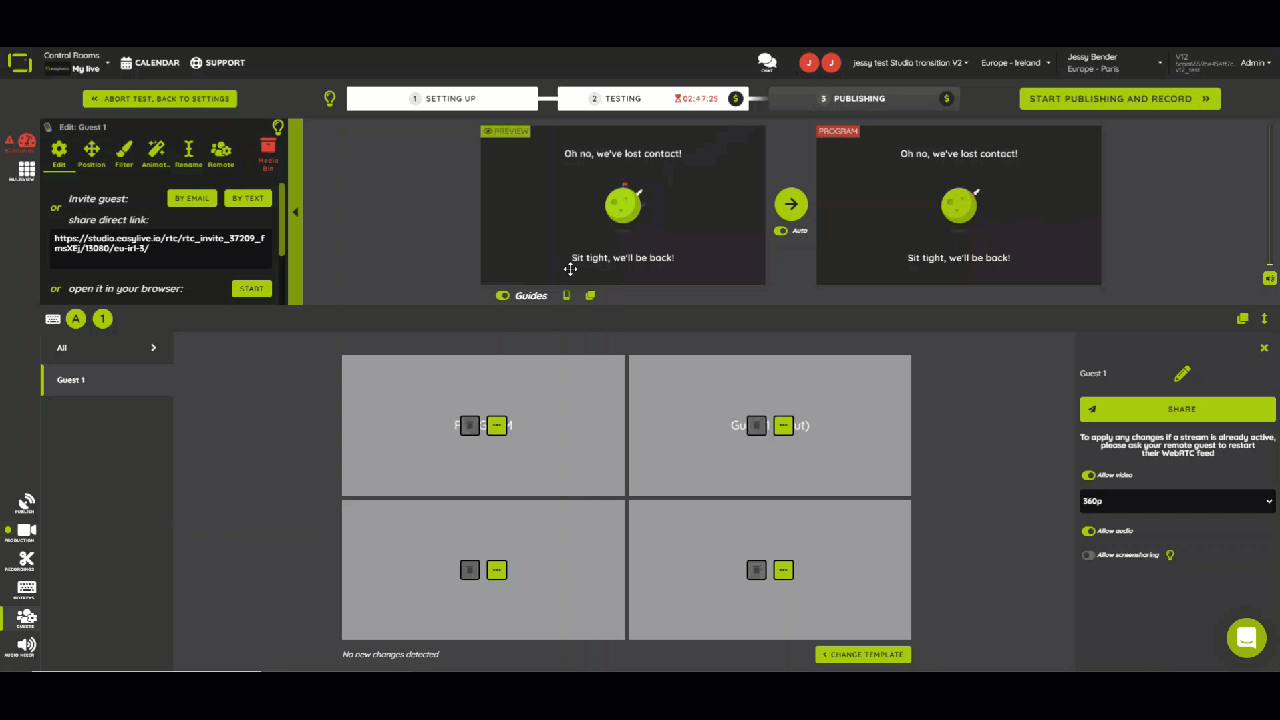Open Production in left sidebar
Viewport: 1280px width, 720px height.
click(x=26, y=532)
